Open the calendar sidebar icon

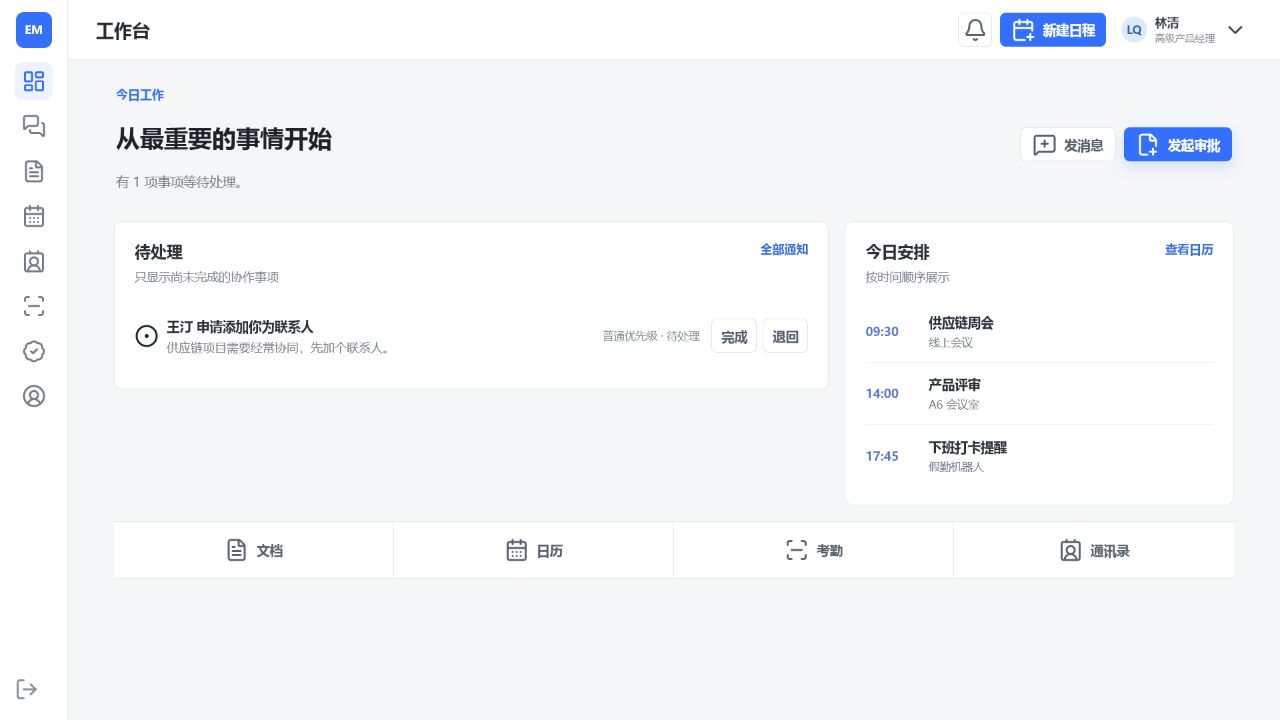tap(34, 216)
